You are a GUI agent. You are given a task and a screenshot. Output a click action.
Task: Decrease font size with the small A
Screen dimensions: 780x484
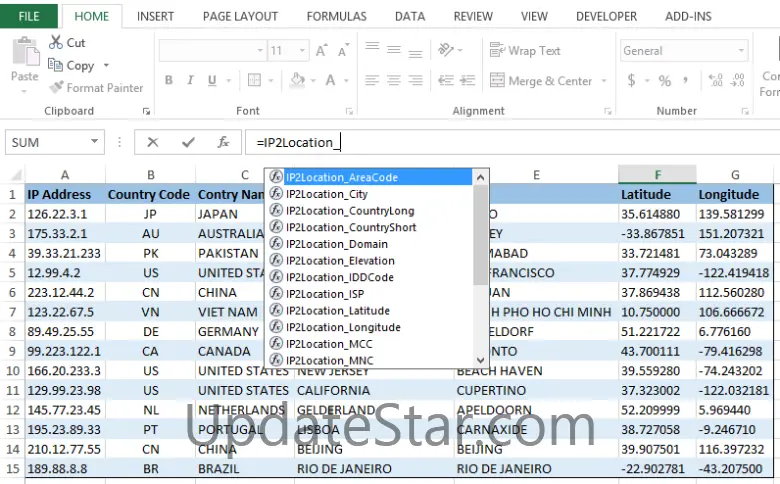(x=343, y=50)
